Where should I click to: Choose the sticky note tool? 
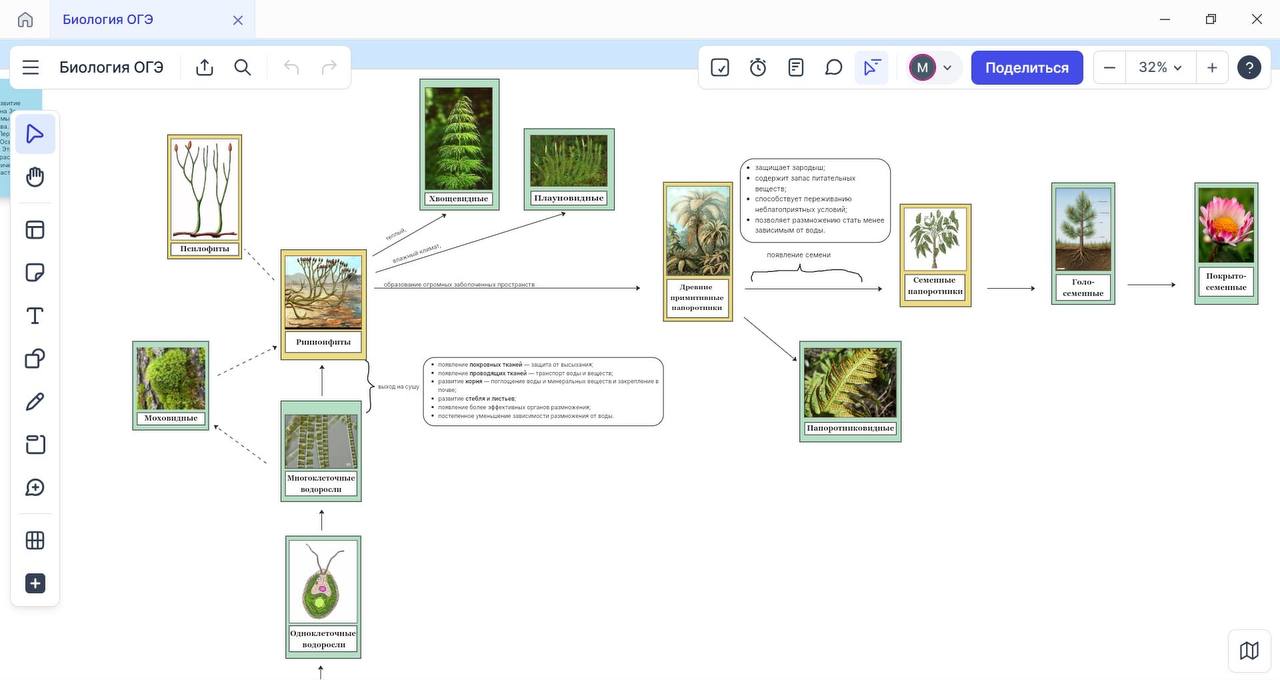[35, 273]
